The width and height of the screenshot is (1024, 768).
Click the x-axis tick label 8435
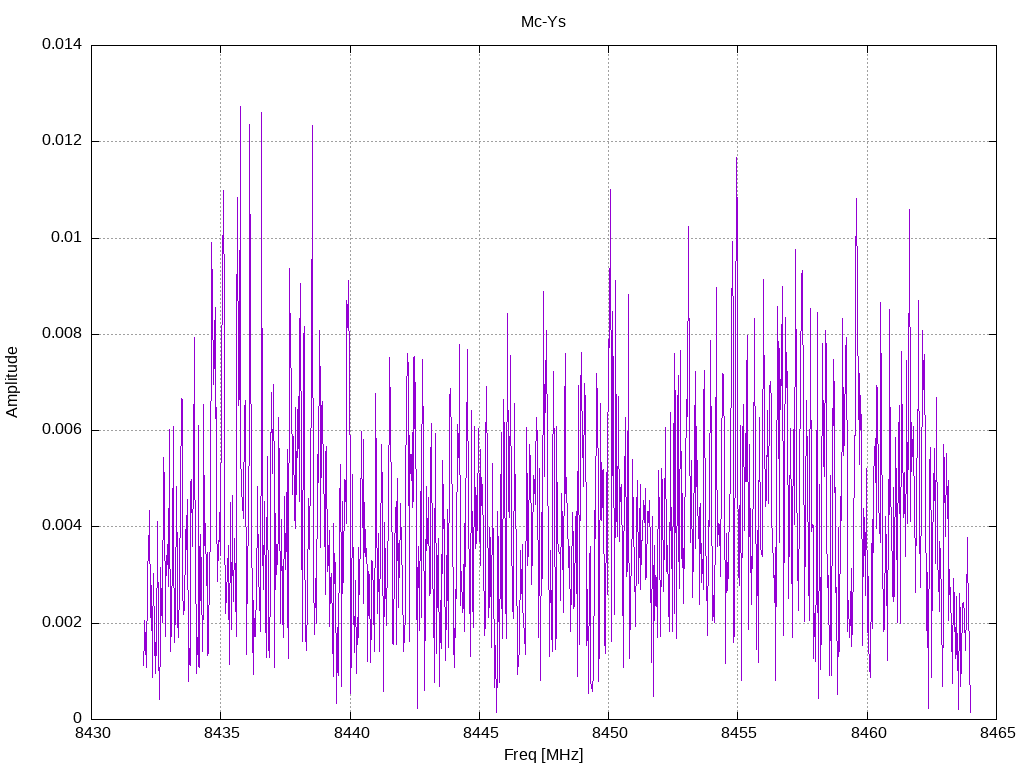(x=221, y=733)
